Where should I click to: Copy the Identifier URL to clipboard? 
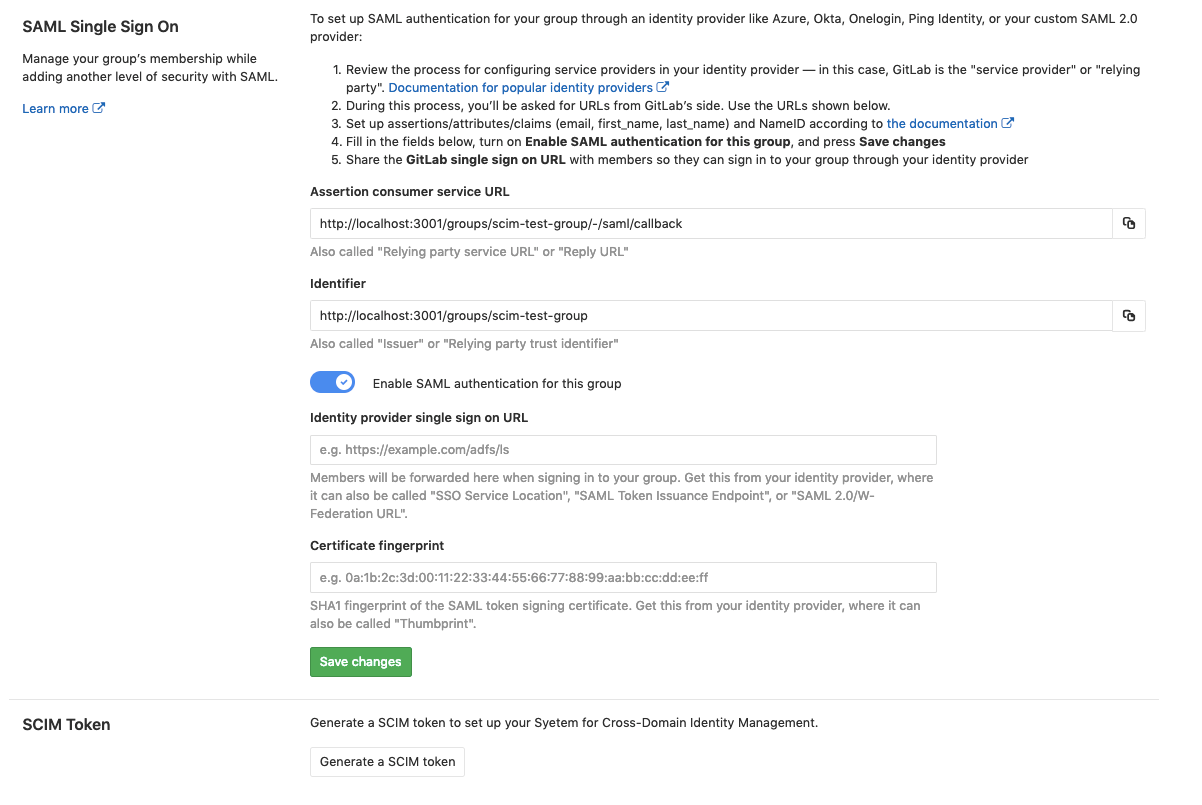(x=1128, y=316)
